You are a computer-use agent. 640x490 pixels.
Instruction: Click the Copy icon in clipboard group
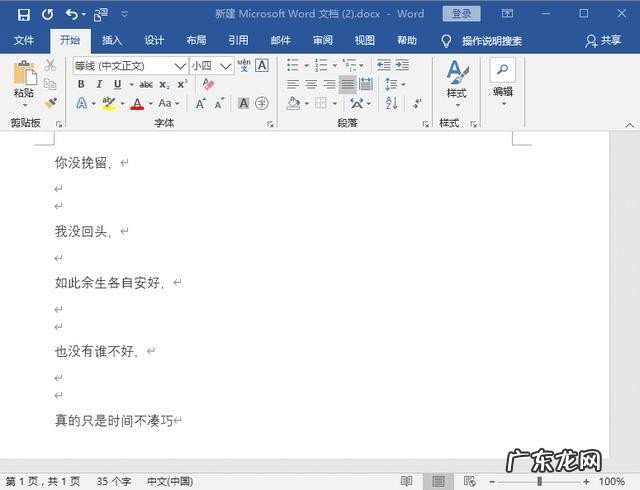coord(50,84)
